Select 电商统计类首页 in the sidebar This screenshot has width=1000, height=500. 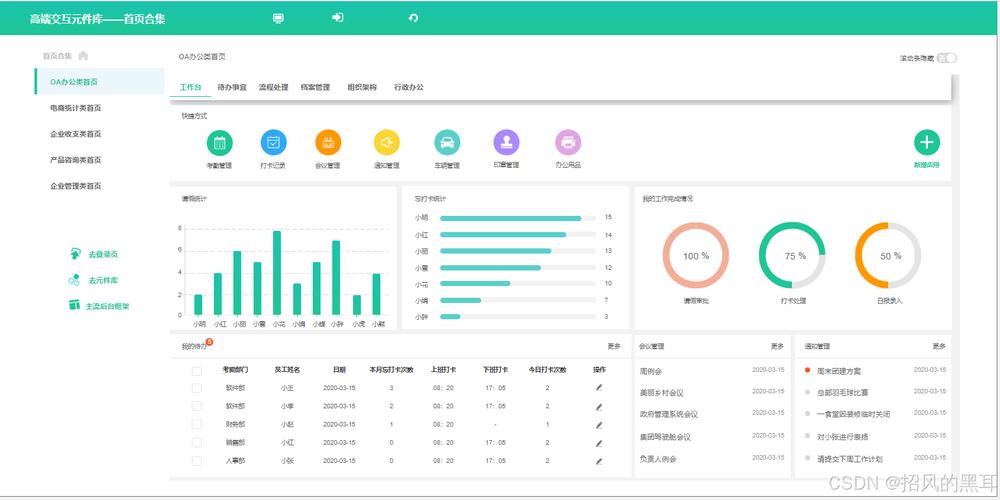[76, 108]
